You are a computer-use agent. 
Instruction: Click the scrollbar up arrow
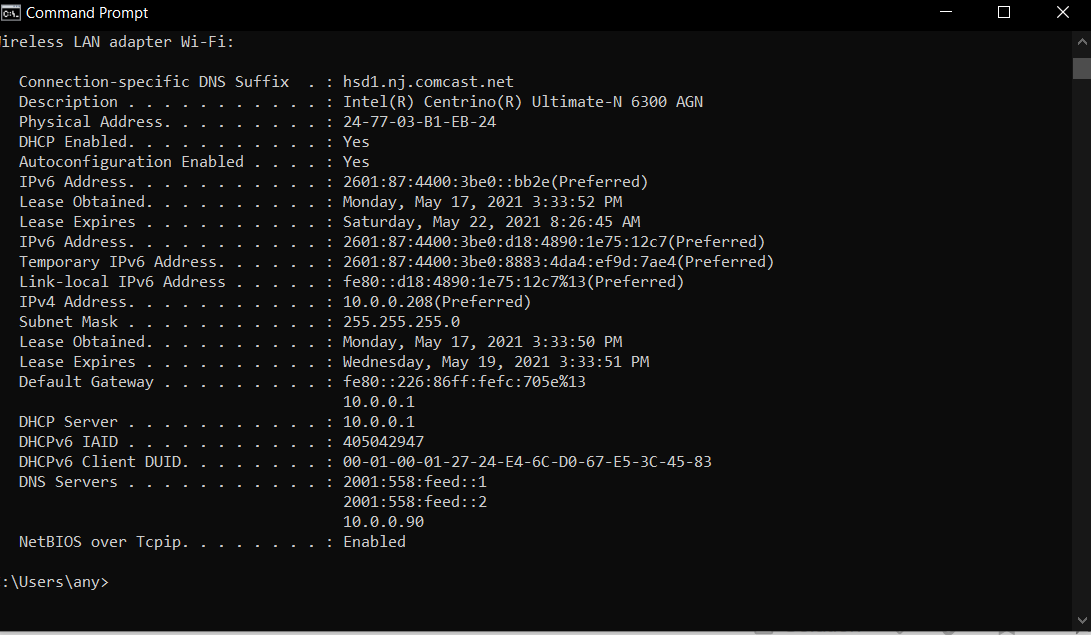(1081, 42)
